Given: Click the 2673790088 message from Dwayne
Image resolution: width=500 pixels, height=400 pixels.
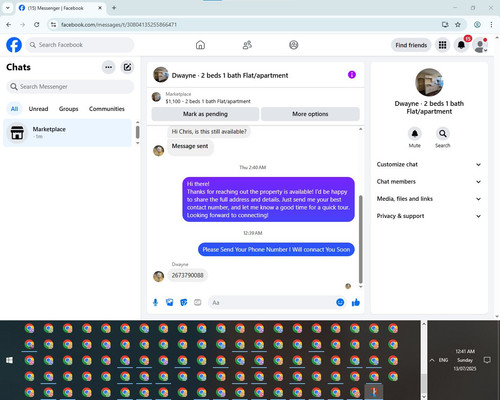Looking at the screenshot, I should click(187, 275).
